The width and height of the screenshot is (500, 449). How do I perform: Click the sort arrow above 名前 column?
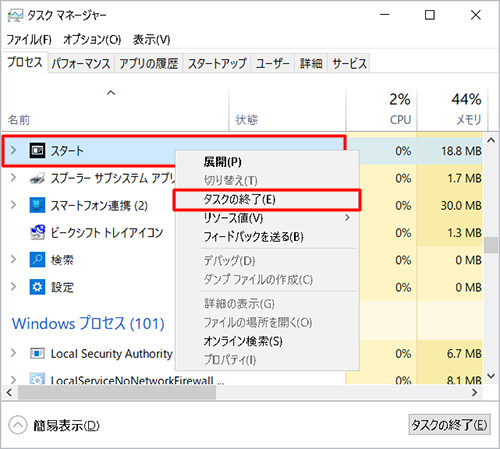click(111, 93)
